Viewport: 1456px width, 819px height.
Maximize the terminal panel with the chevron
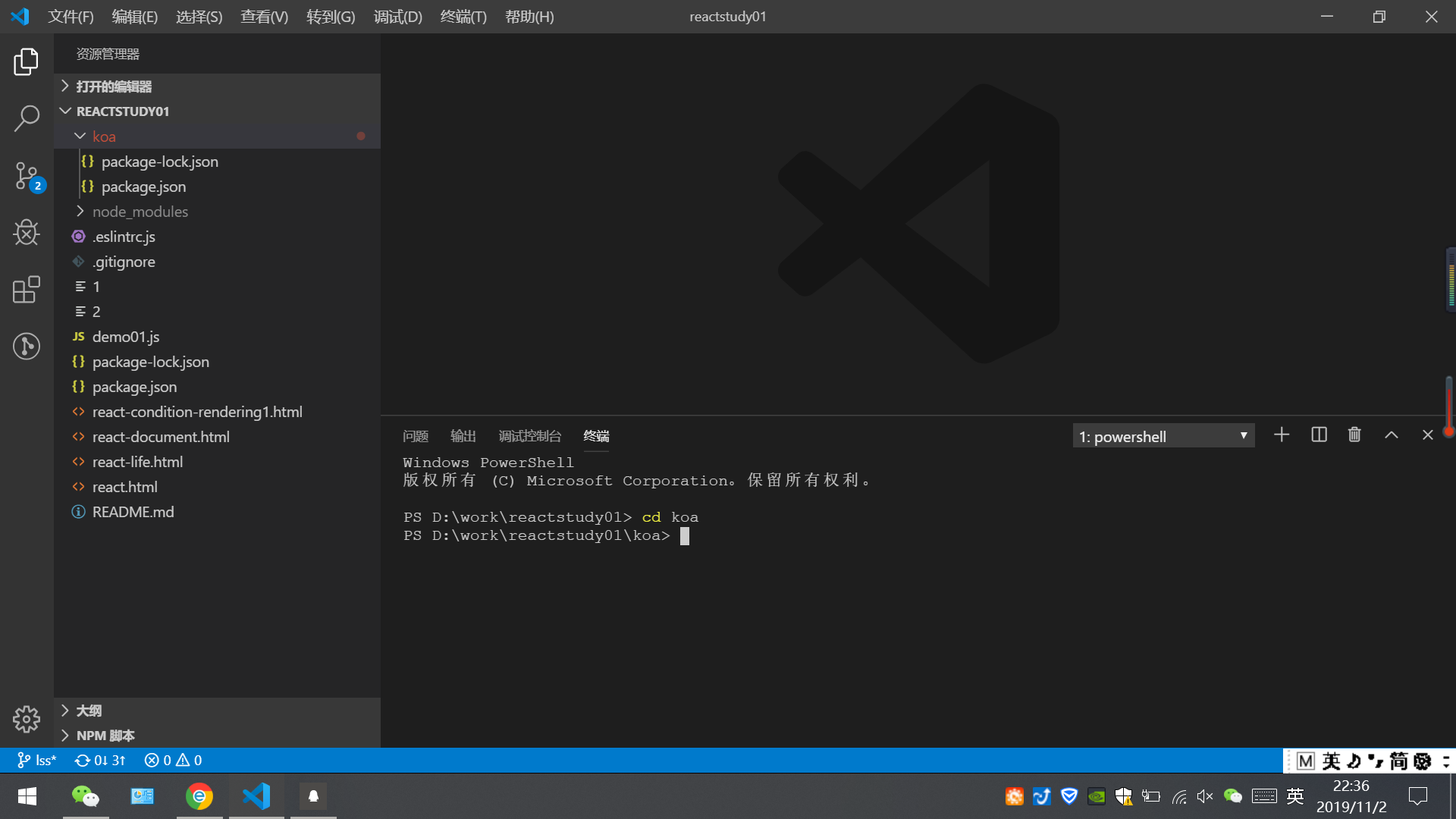1392,435
